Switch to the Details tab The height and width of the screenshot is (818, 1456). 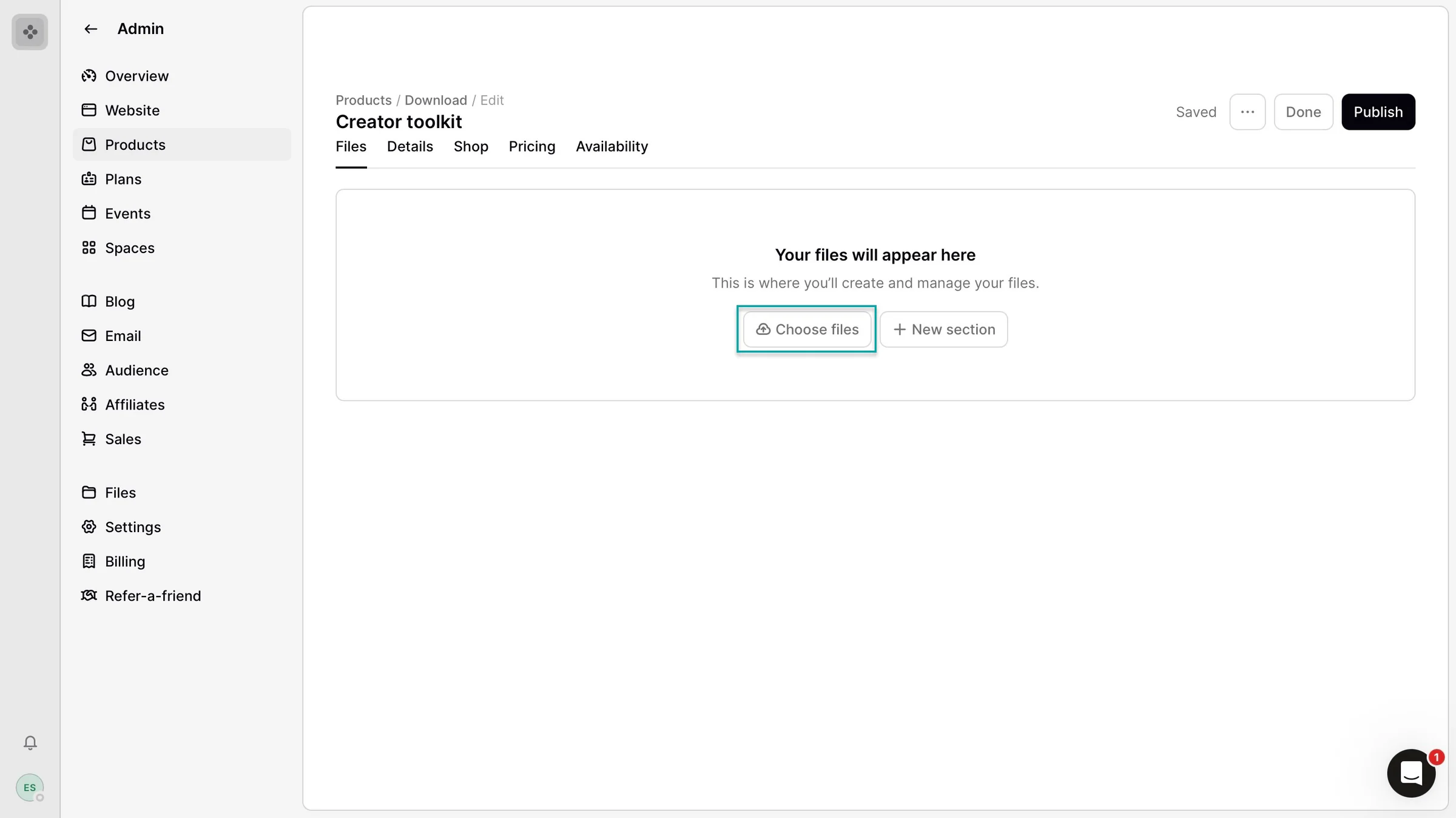tap(410, 147)
